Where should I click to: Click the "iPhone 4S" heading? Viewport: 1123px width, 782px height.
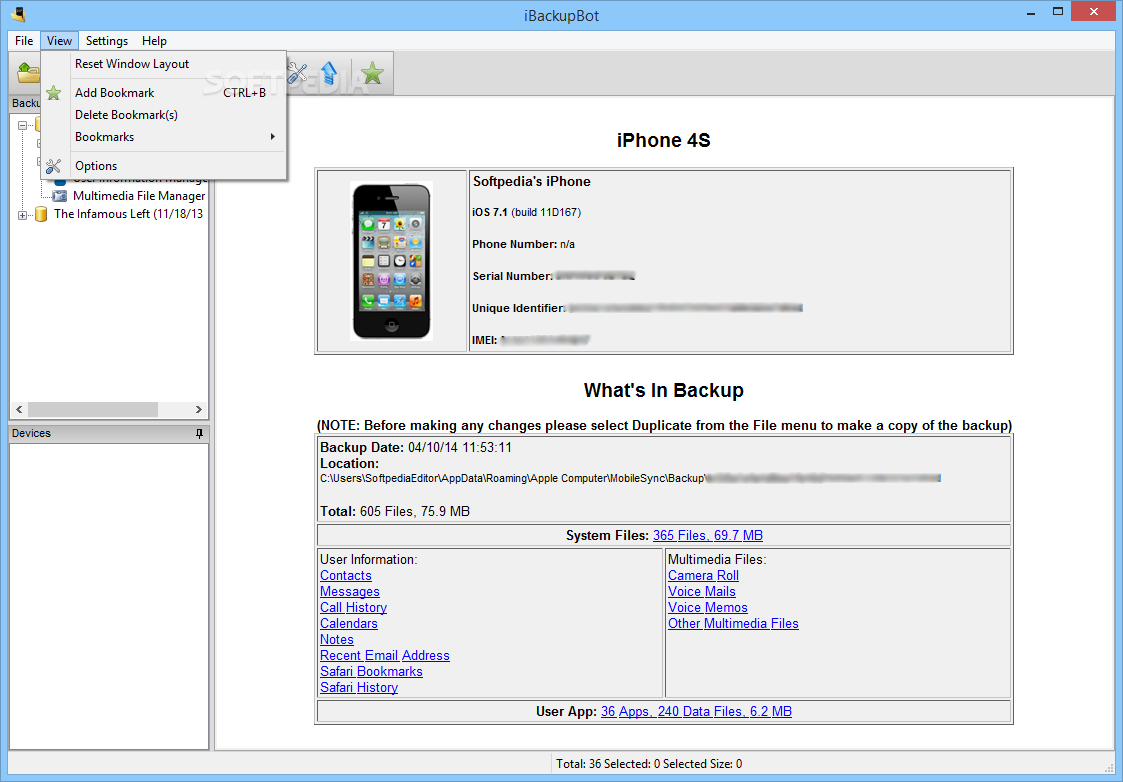coord(664,140)
